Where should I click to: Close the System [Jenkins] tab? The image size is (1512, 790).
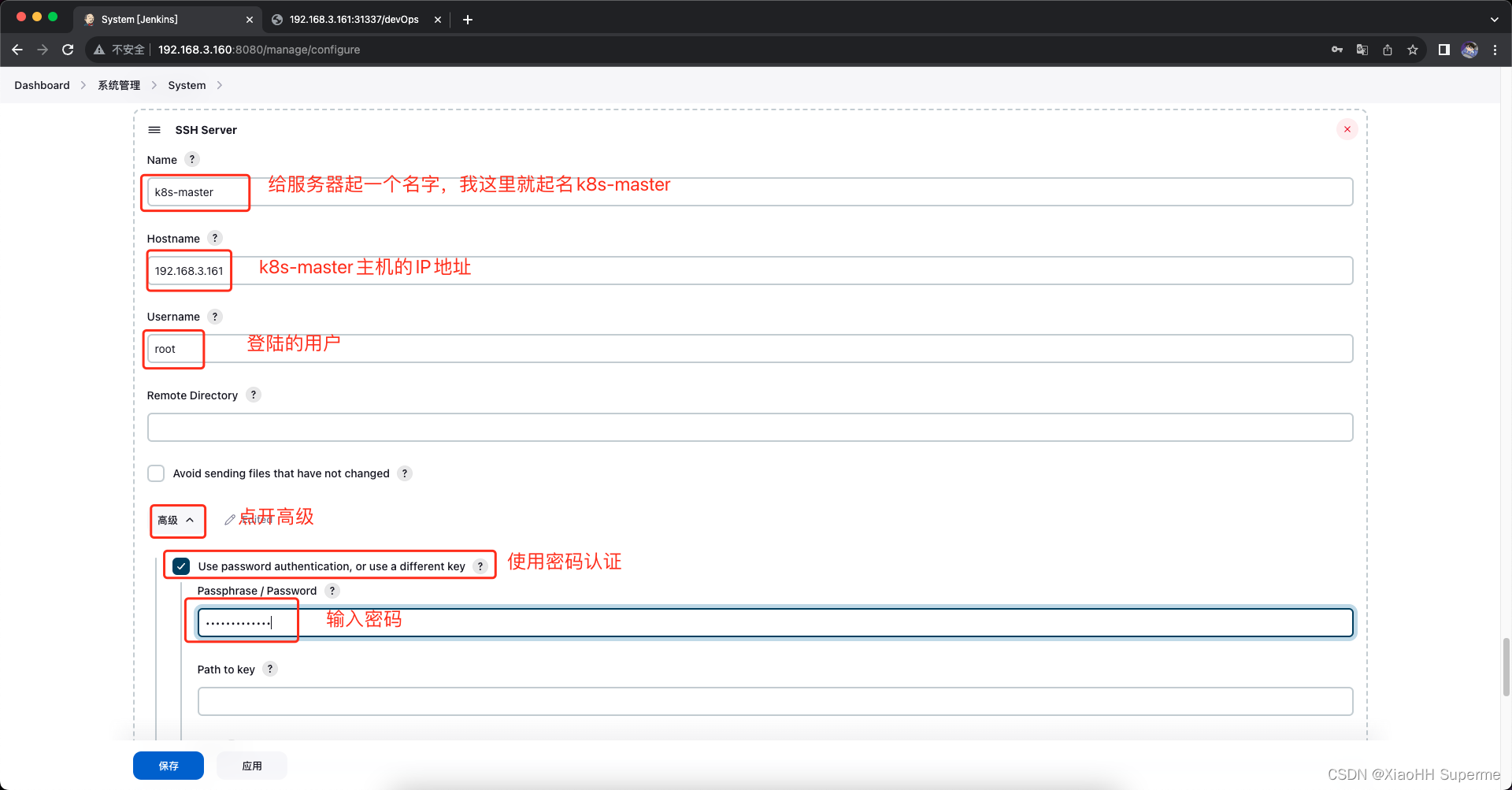coord(250,20)
